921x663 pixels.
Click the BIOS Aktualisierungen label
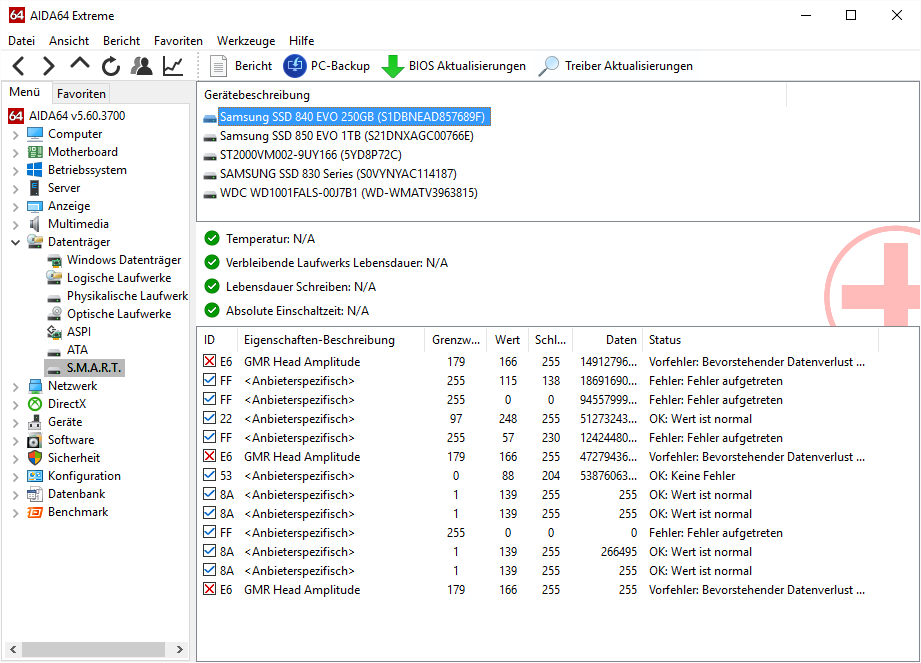[467, 66]
